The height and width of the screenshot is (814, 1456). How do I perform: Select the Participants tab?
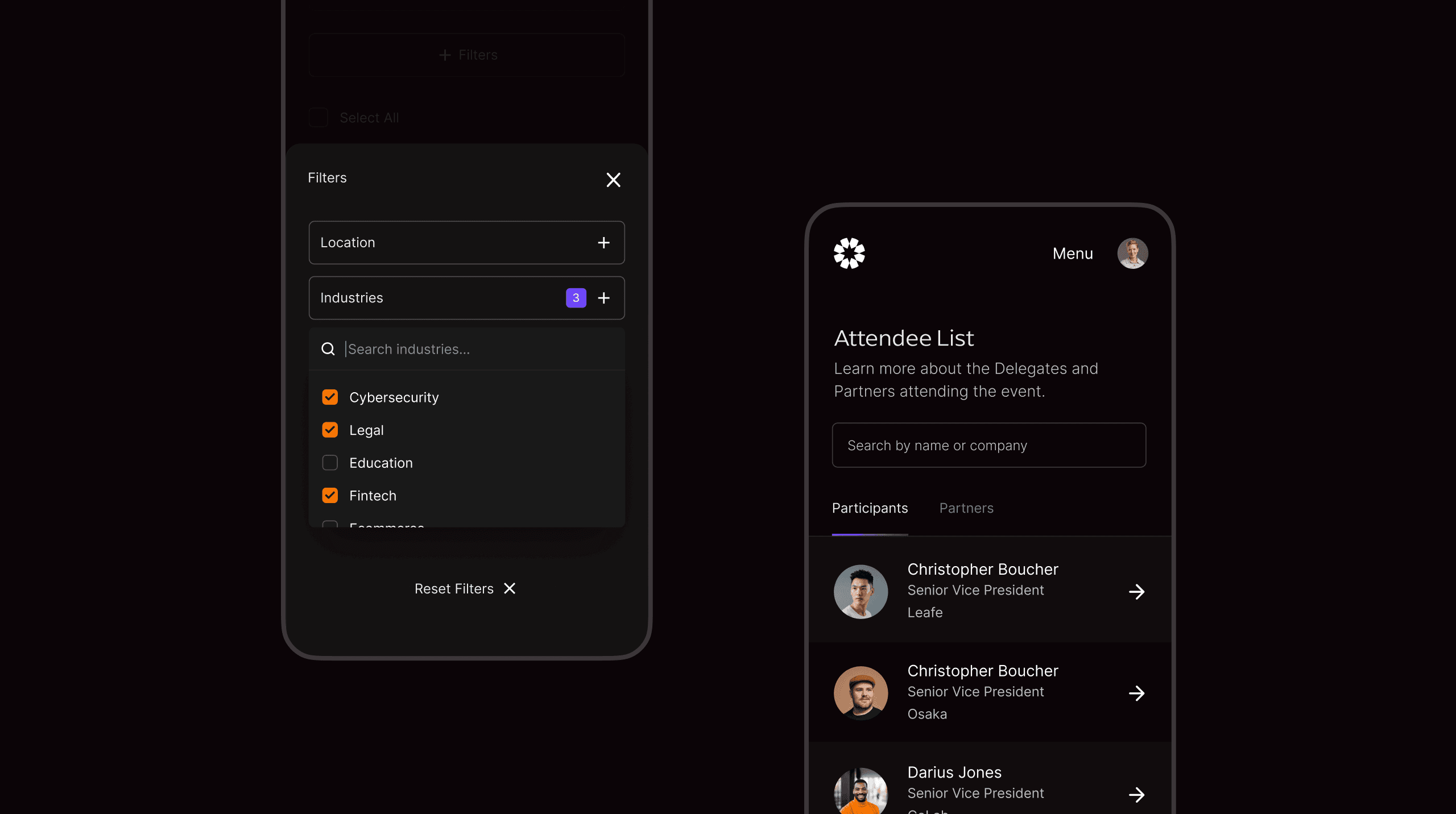(x=870, y=508)
